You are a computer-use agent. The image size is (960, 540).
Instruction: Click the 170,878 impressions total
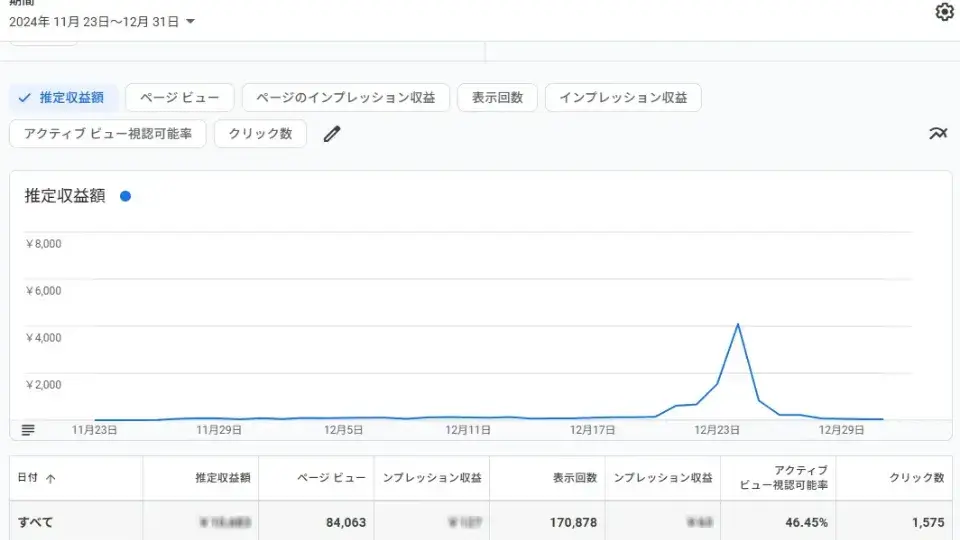coord(573,522)
